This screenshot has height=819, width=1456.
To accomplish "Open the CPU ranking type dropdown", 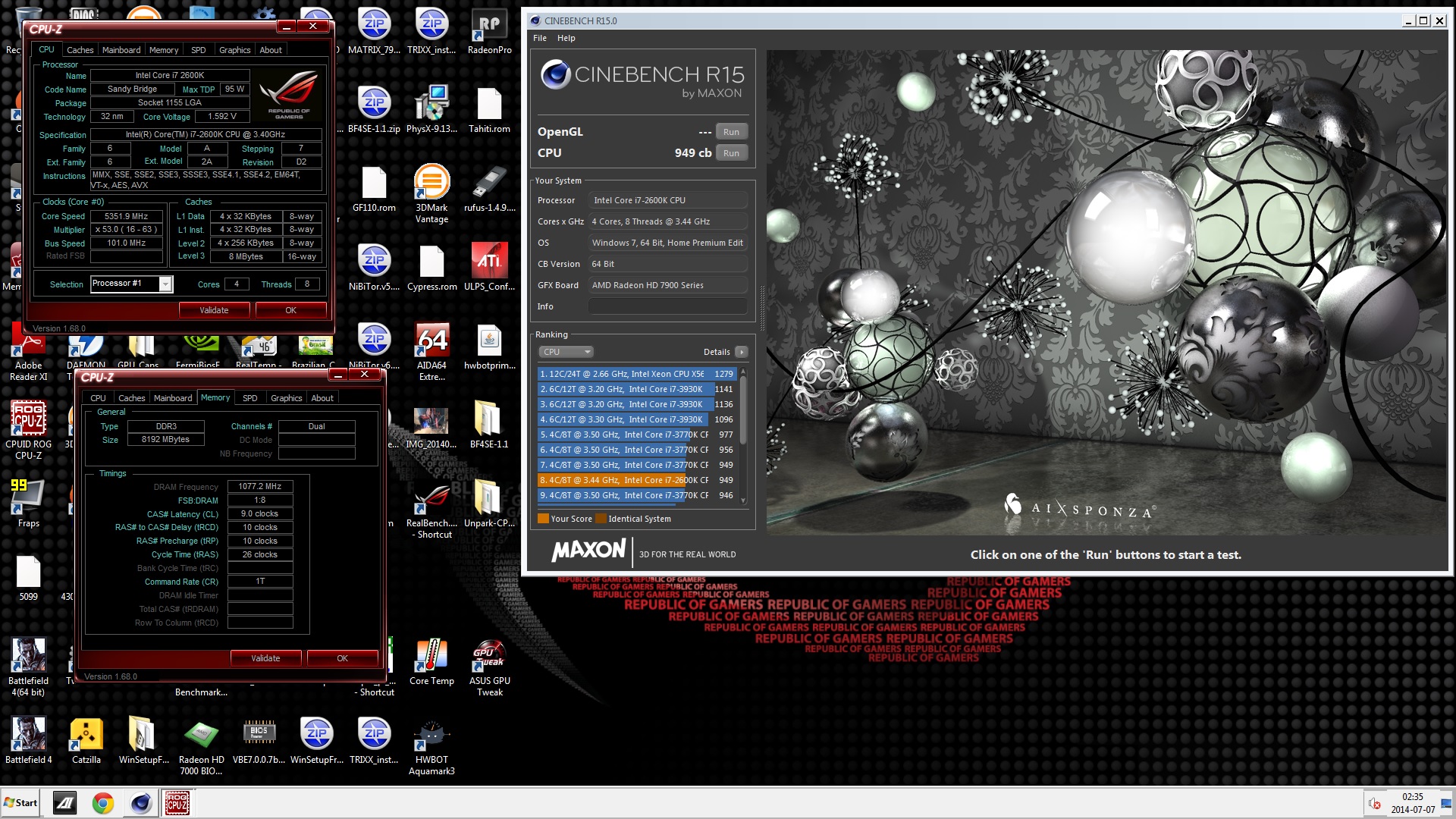I will pos(566,352).
